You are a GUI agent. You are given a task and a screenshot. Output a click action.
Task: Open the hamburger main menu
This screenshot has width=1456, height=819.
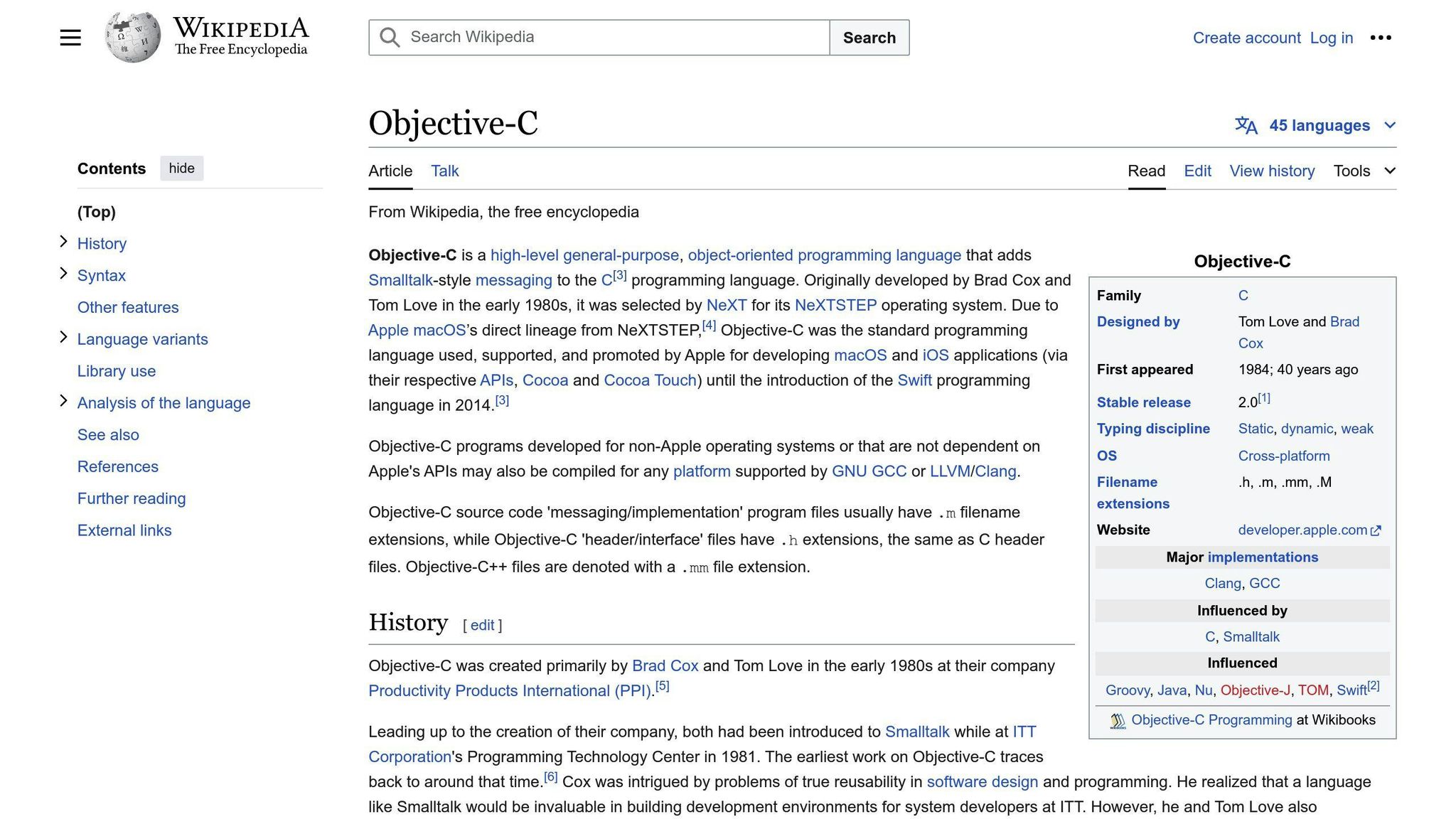[x=70, y=37]
